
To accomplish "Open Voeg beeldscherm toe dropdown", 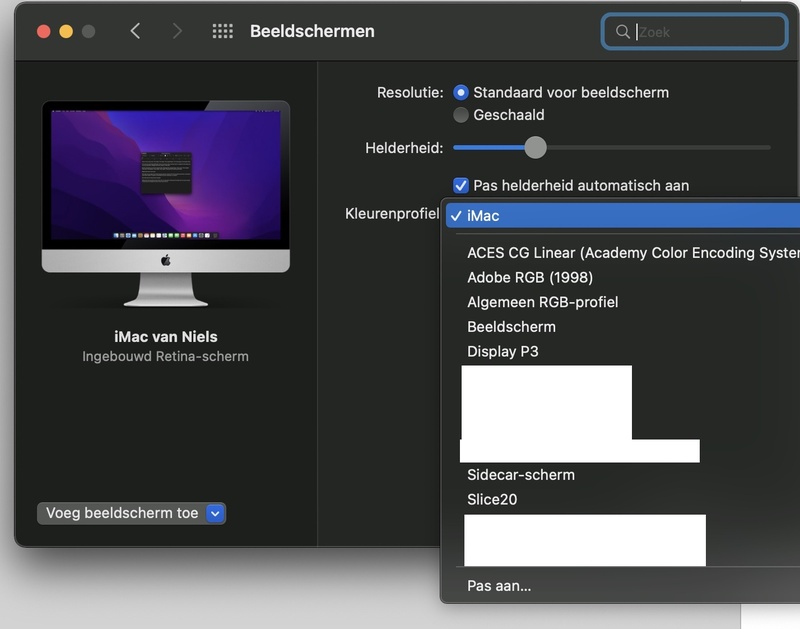I will [131, 513].
